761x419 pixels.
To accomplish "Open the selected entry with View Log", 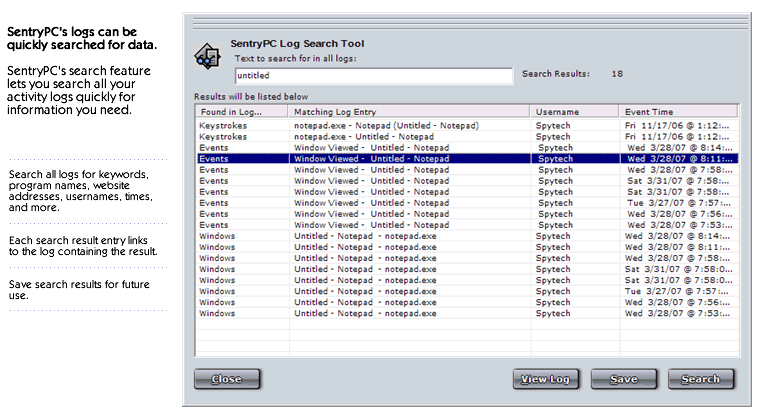I will click(546, 379).
